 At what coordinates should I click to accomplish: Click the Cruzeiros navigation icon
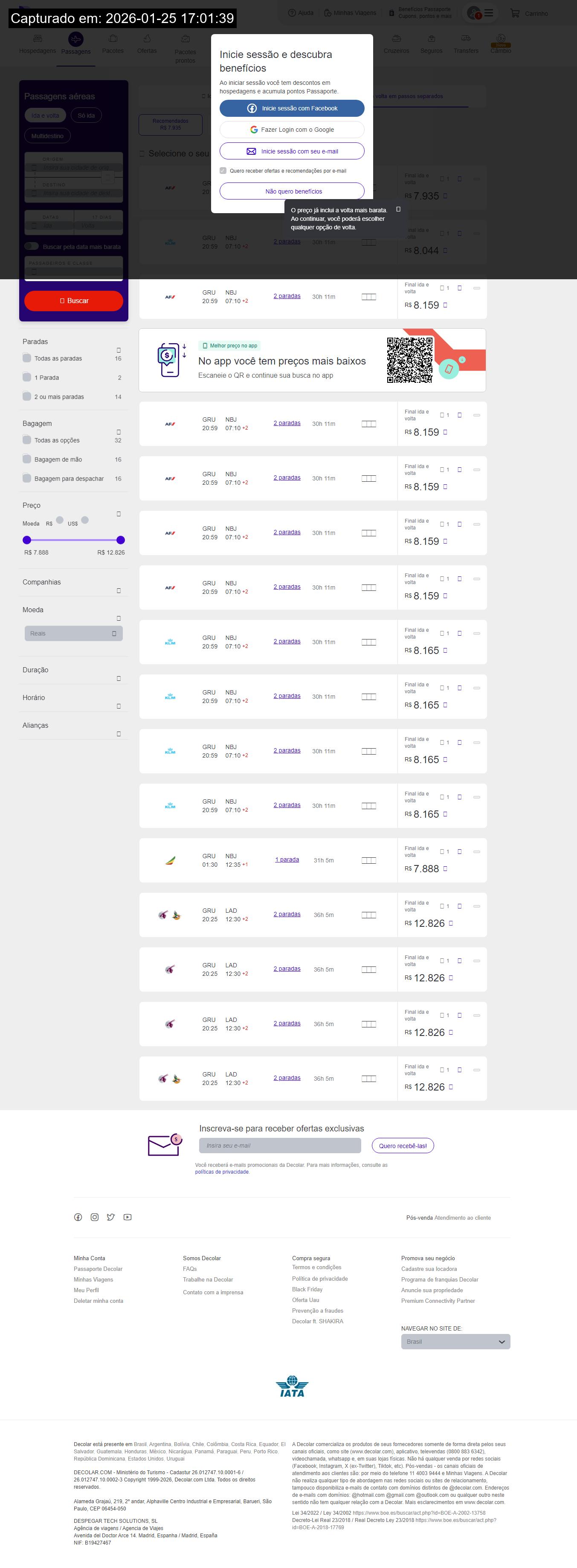coord(396,40)
